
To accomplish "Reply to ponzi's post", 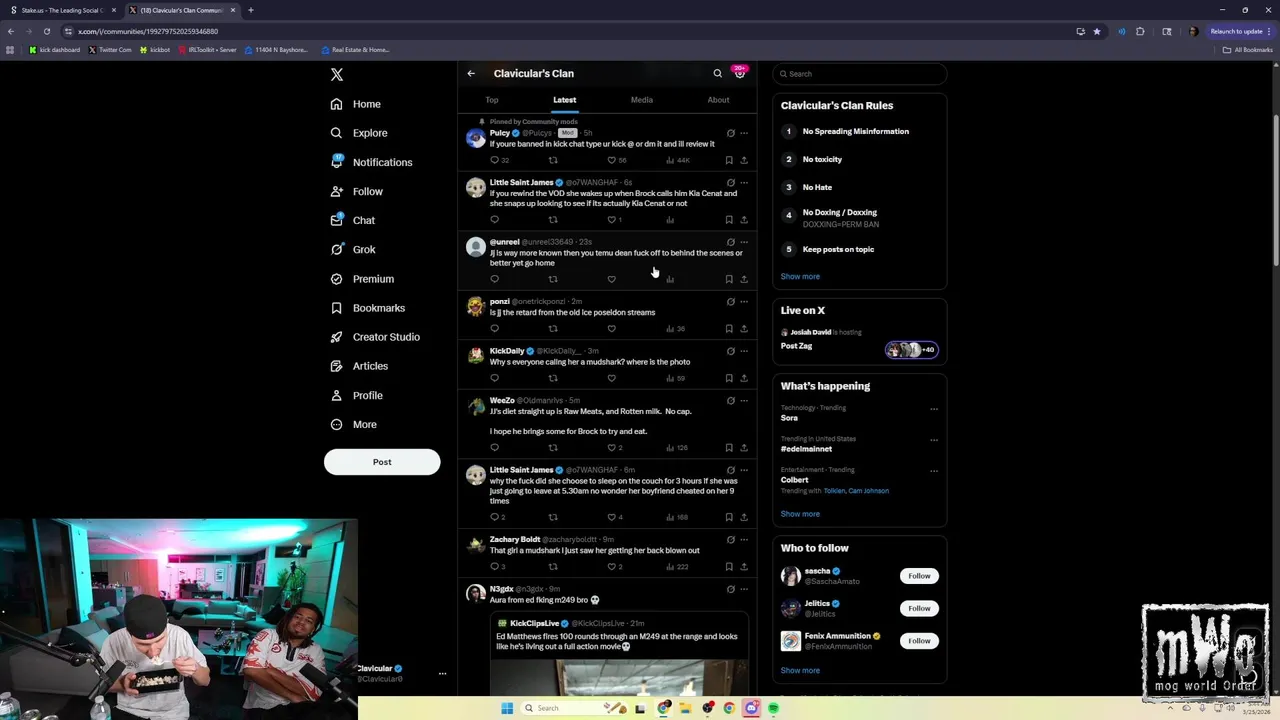I will [494, 329].
